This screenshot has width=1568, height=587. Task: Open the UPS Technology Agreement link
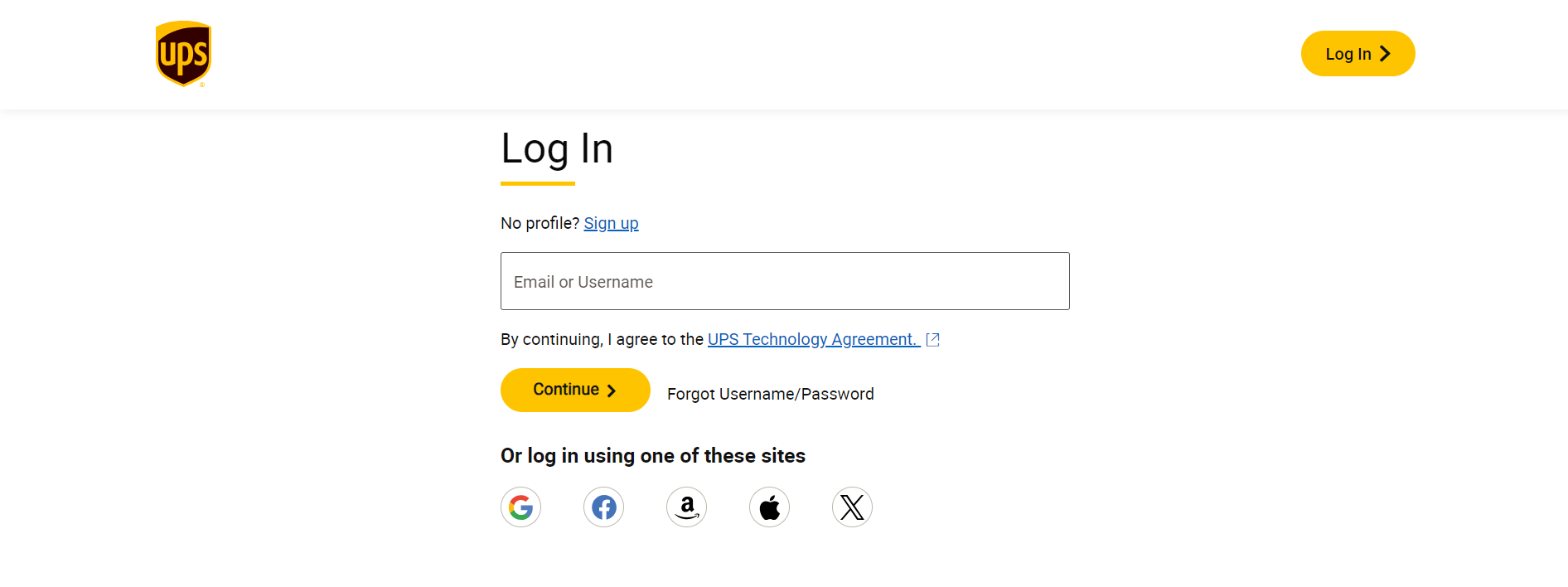click(812, 339)
